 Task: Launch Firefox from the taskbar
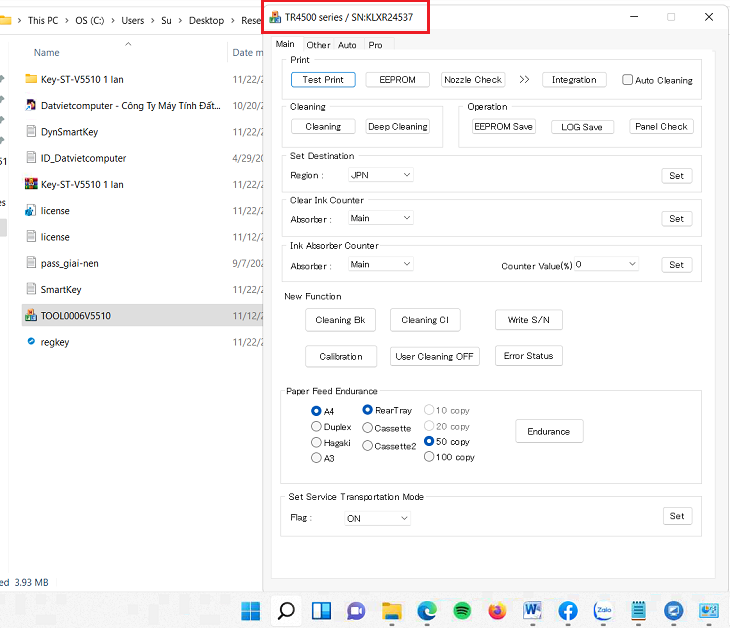(497, 611)
